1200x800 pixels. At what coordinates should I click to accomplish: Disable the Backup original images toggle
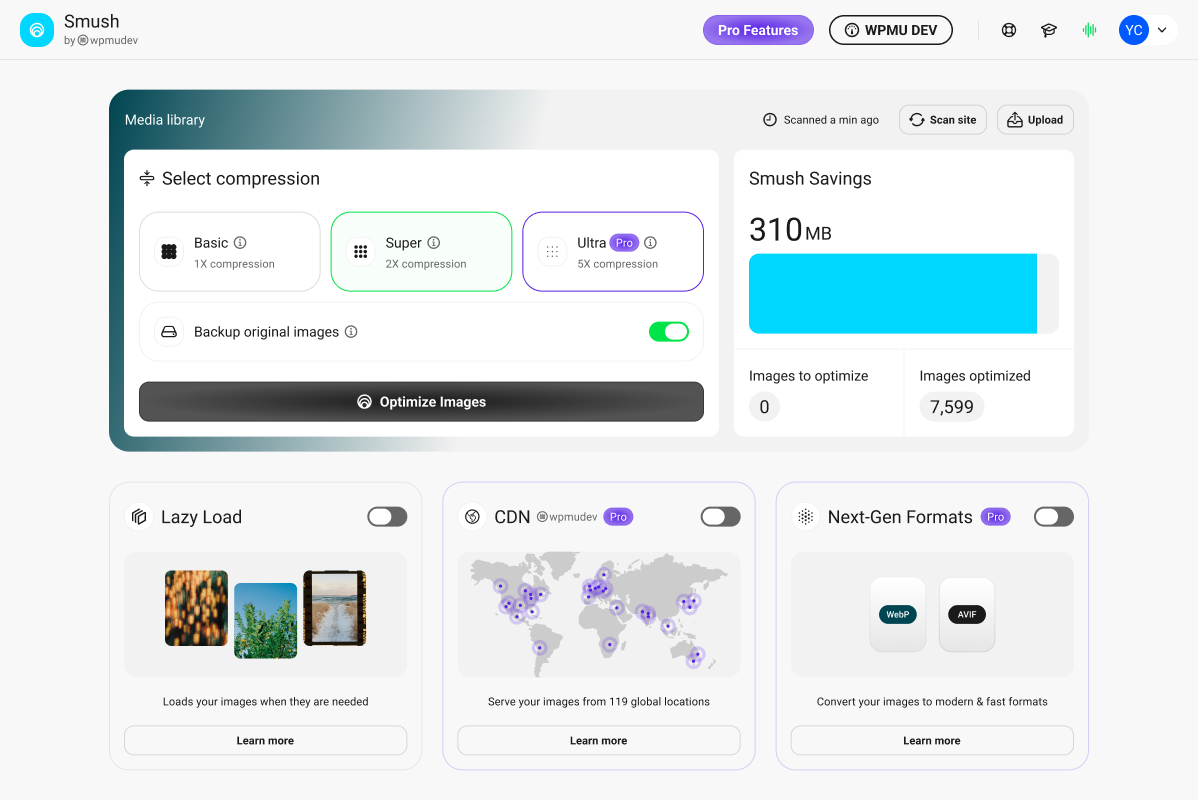pos(669,332)
